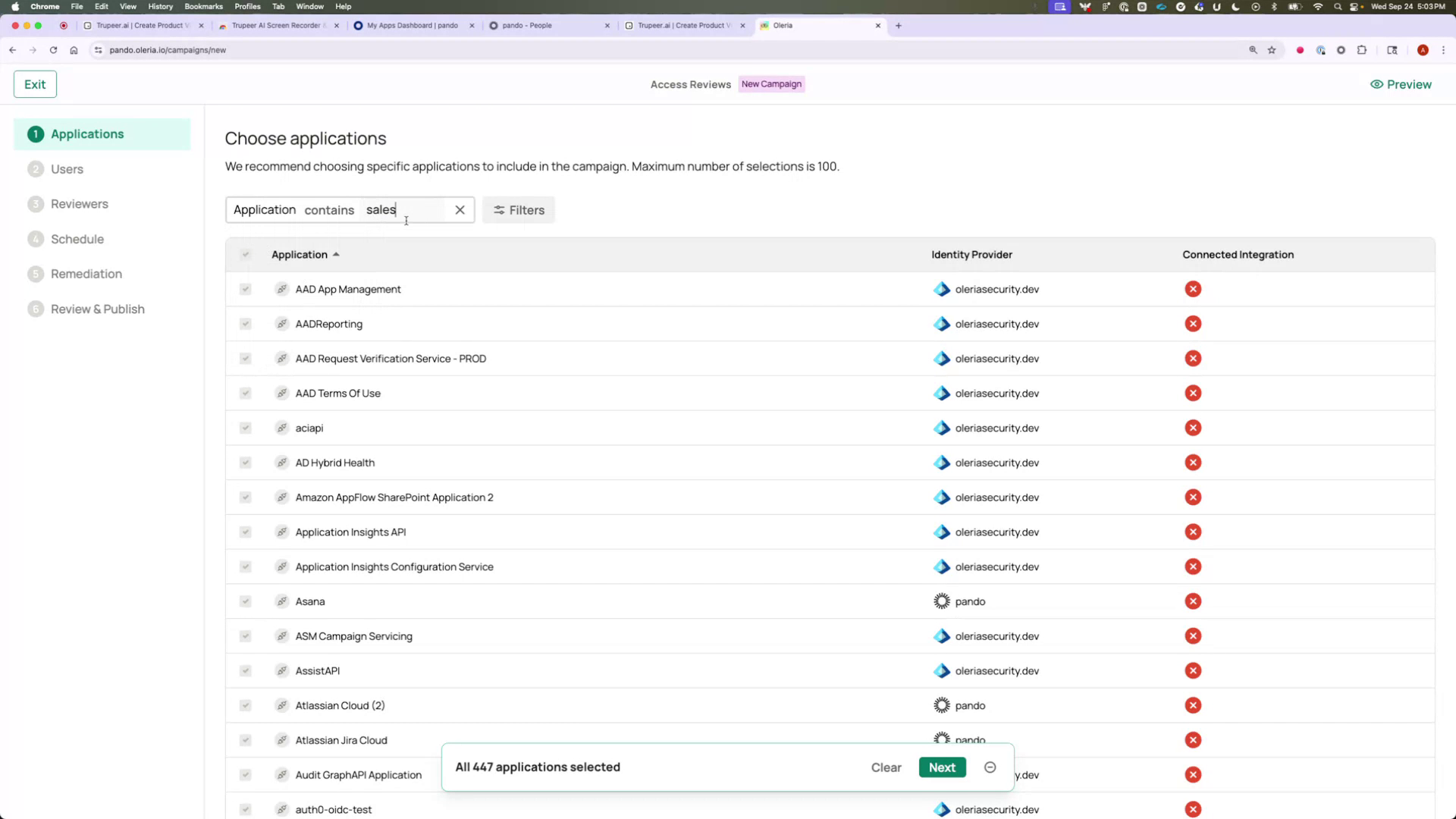Toggle the Application column sort order
1456x819 pixels.
(337, 255)
